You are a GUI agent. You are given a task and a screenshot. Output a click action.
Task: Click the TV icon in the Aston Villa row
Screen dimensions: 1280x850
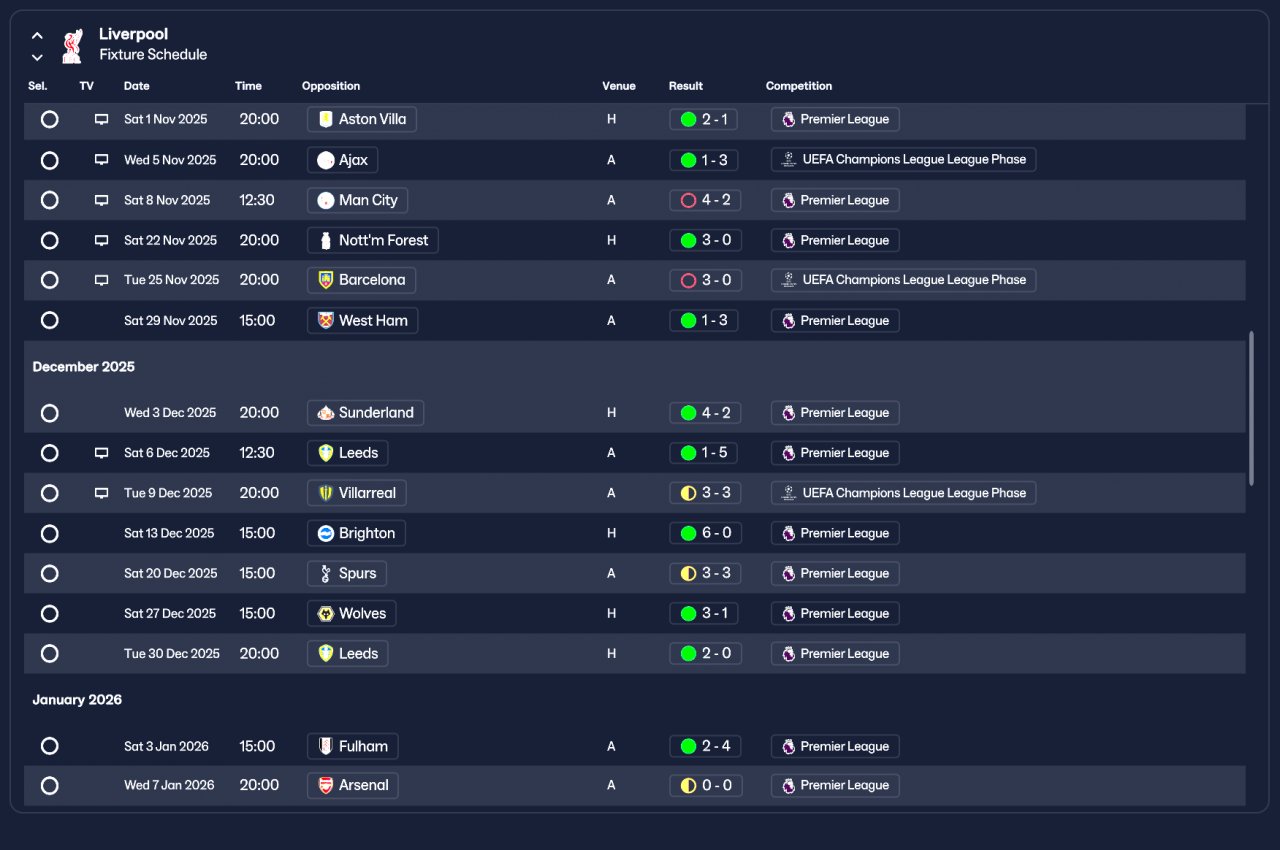click(101, 119)
